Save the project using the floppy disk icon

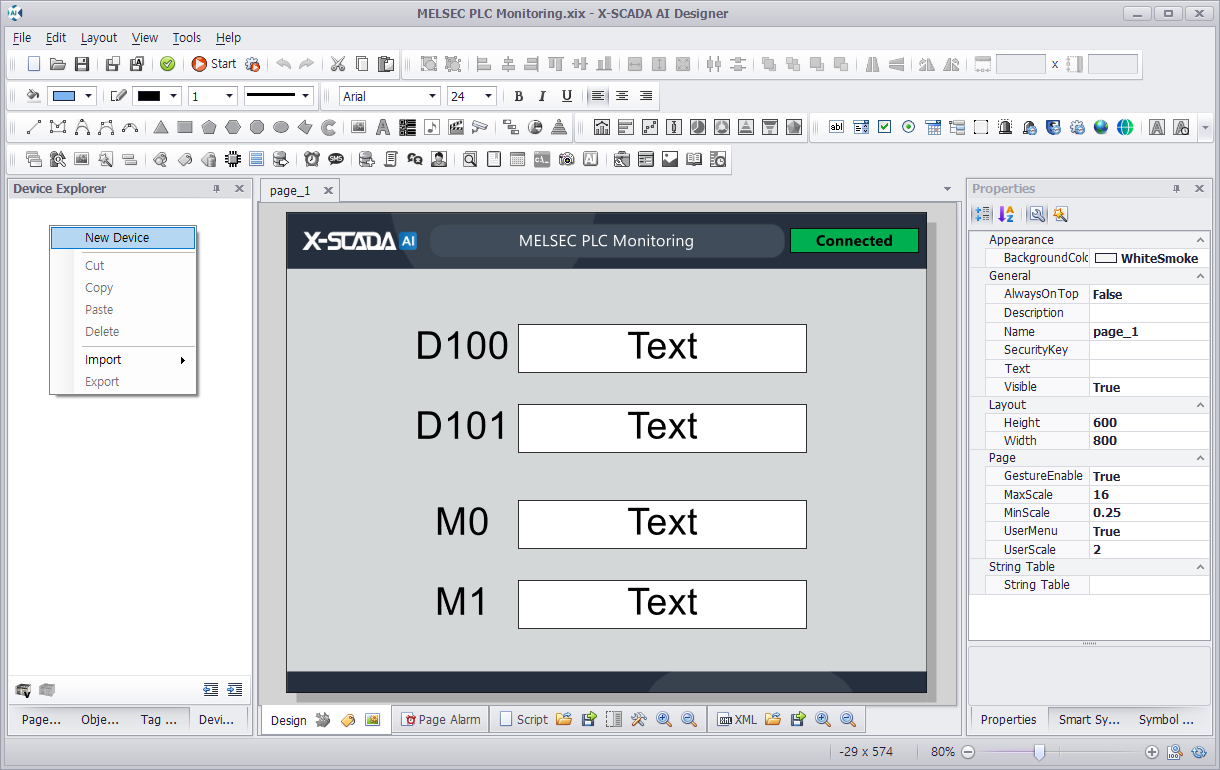[82, 64]
